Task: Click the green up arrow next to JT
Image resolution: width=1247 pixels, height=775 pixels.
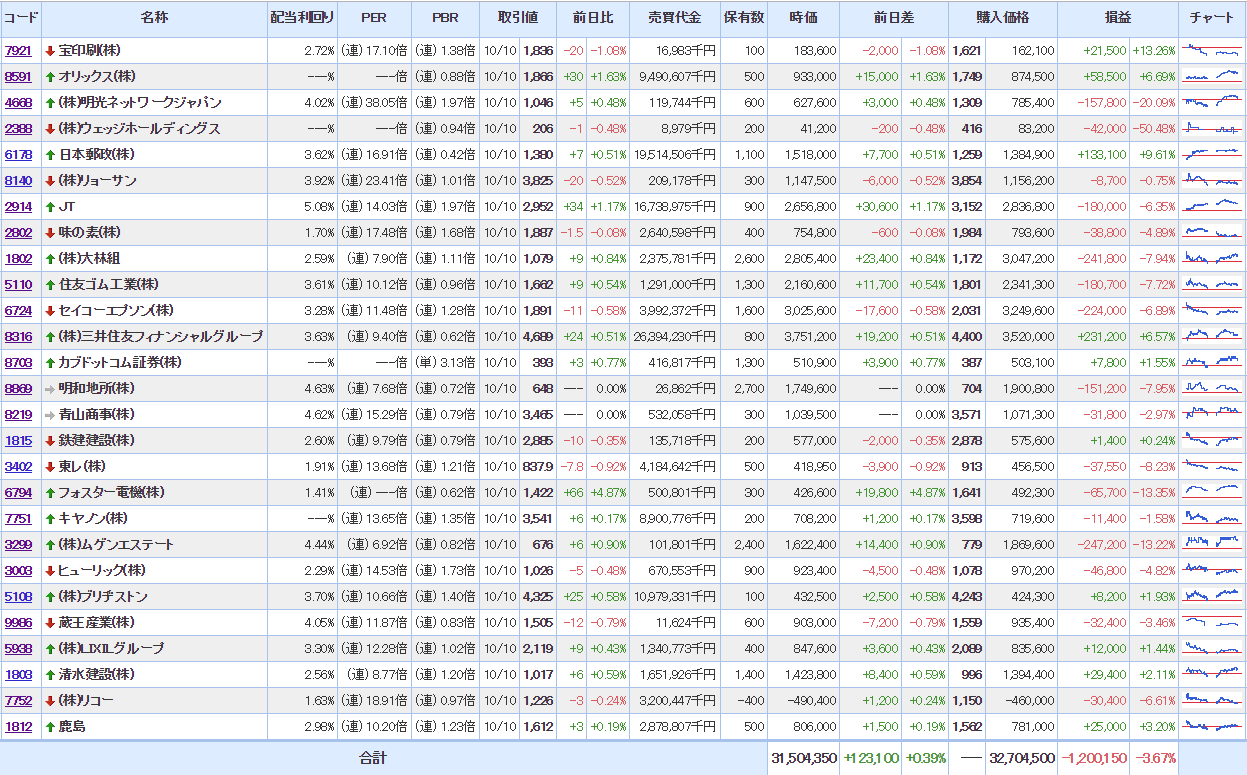Action: [x=50, y=207]
